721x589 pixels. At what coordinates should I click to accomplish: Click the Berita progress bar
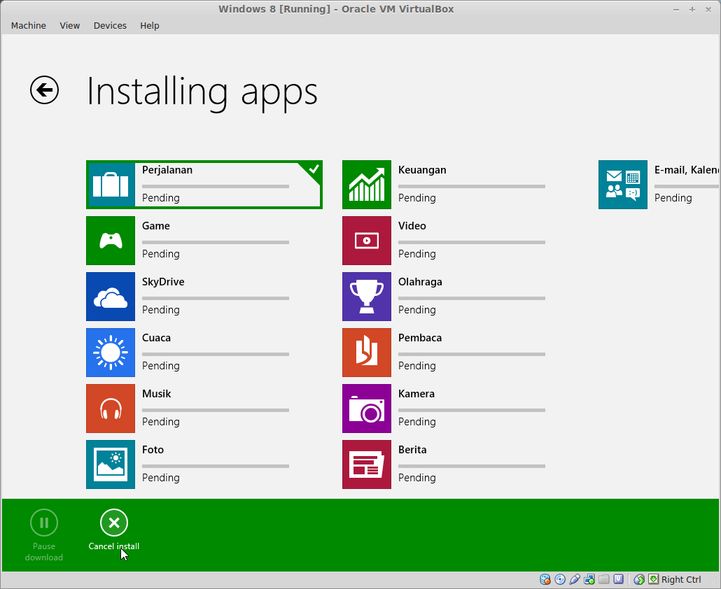click(x=471, y=466)
